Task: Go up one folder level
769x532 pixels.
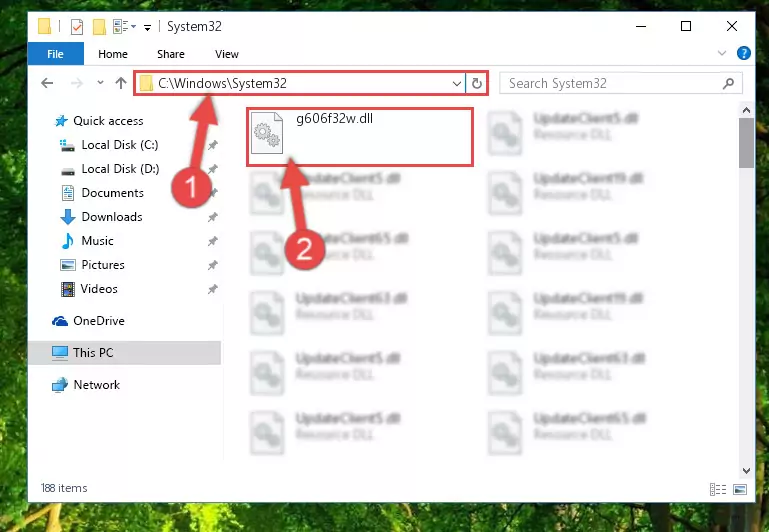Action: [121, 83]
